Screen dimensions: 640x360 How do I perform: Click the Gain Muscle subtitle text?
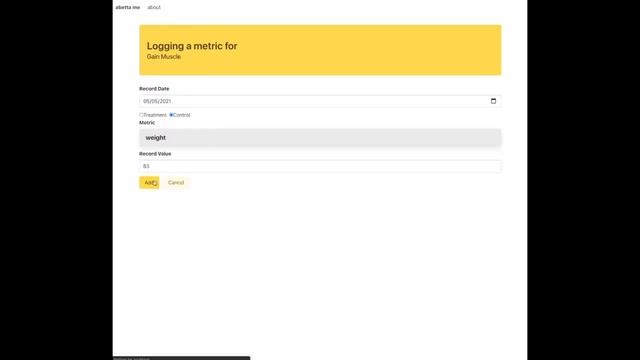[164, 57]
